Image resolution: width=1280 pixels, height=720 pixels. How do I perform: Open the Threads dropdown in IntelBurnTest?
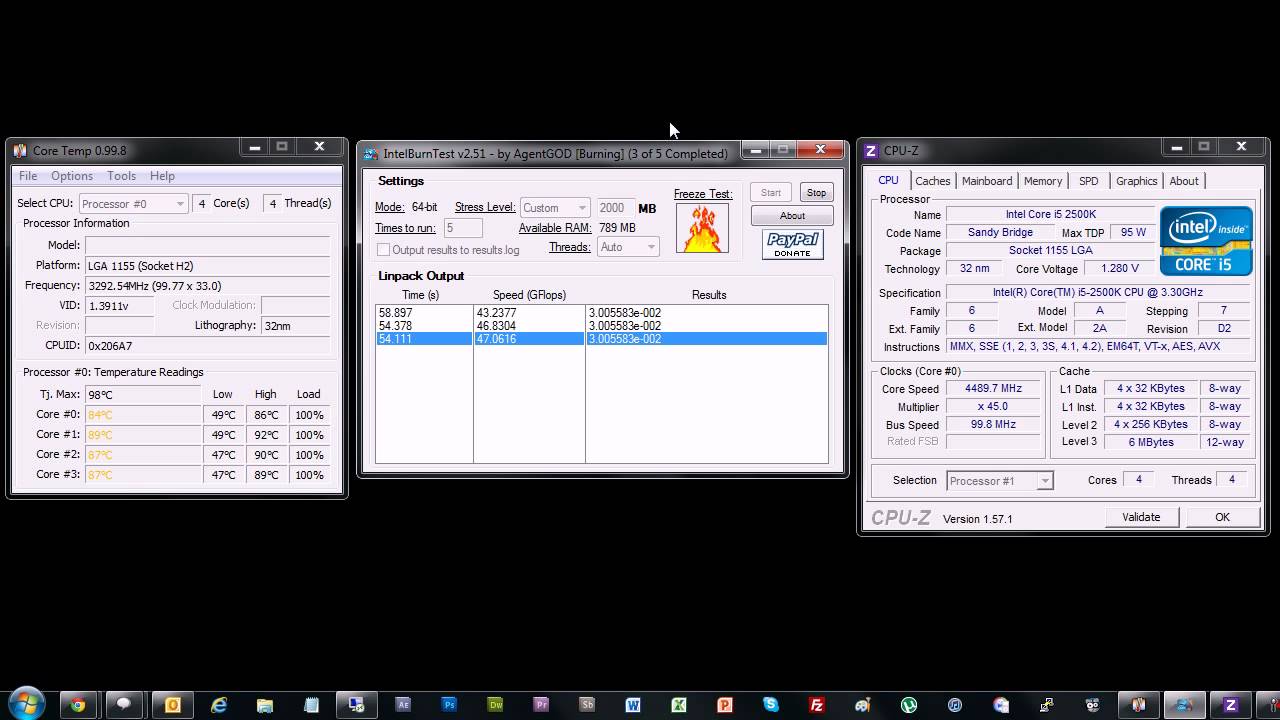pos(628,247)
